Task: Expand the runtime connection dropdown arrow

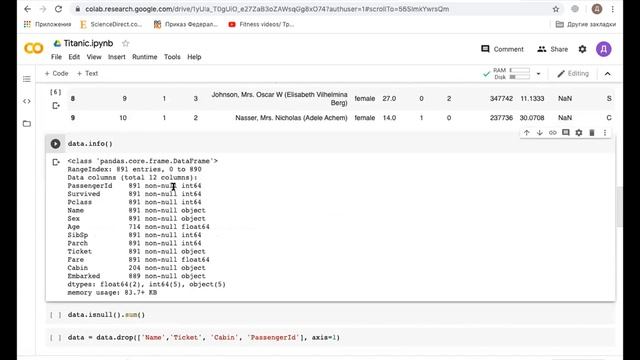Action: [x=538, y=74]
